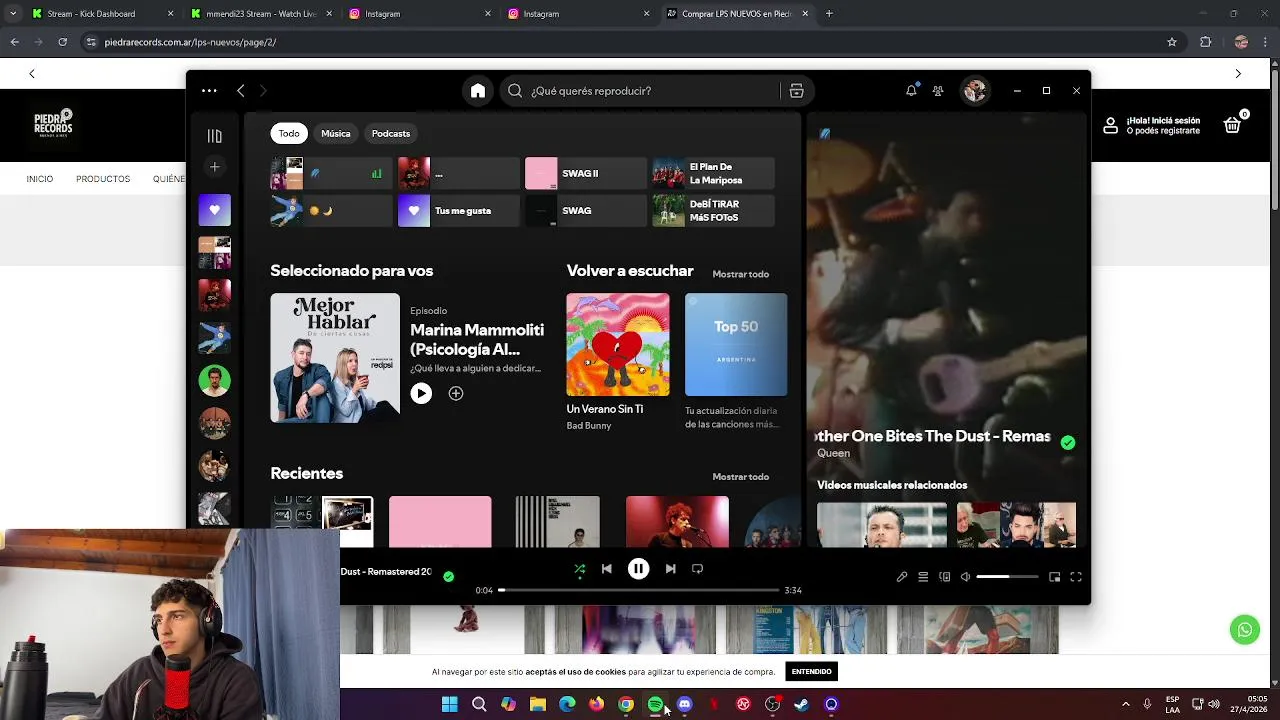This screenshot has width=1280, height=720.
Task: Open Spotify notifications bell
Action: click(x=911, y=91)
